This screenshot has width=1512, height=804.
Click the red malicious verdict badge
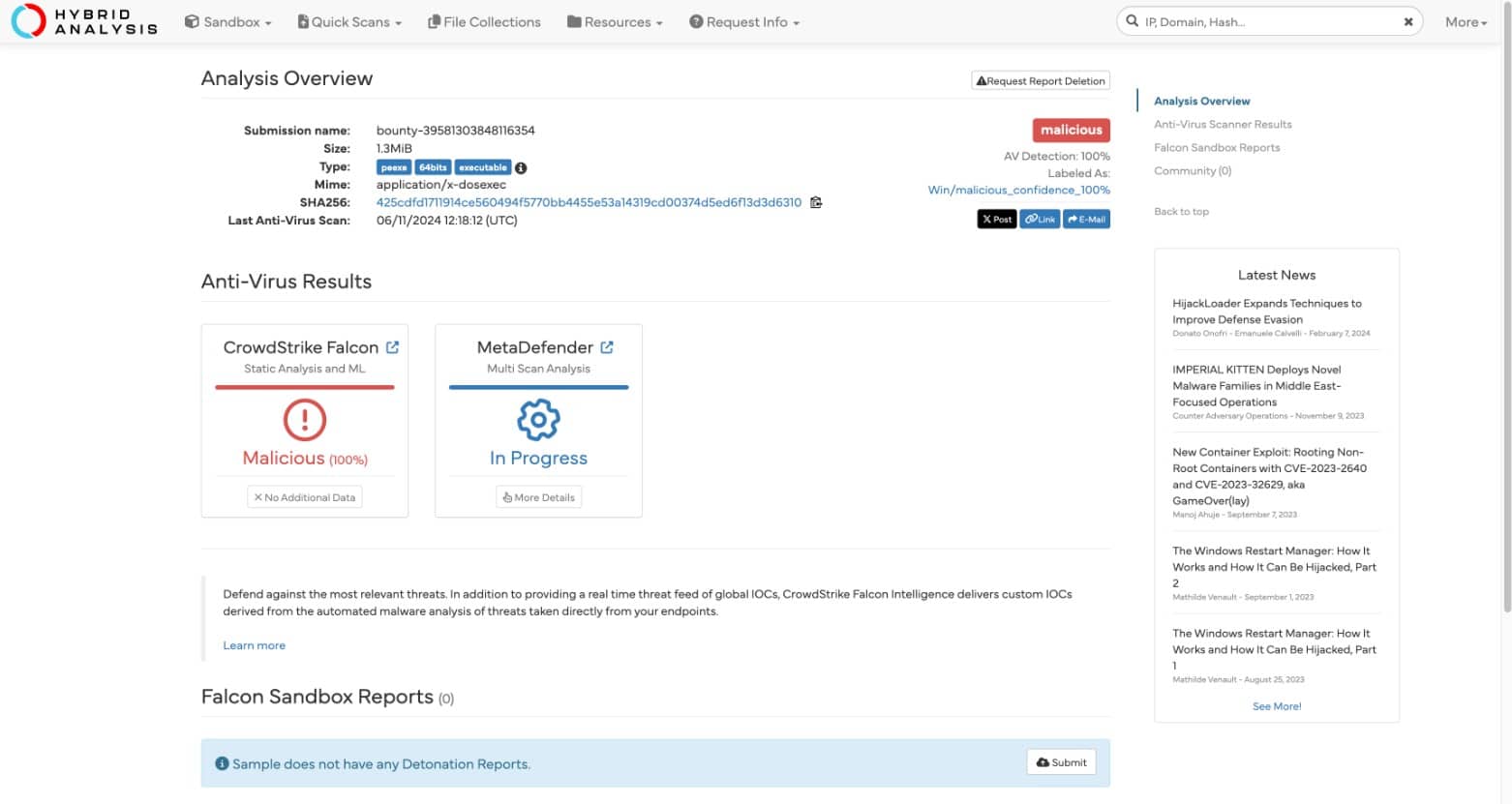click(x=1071, y=130)
